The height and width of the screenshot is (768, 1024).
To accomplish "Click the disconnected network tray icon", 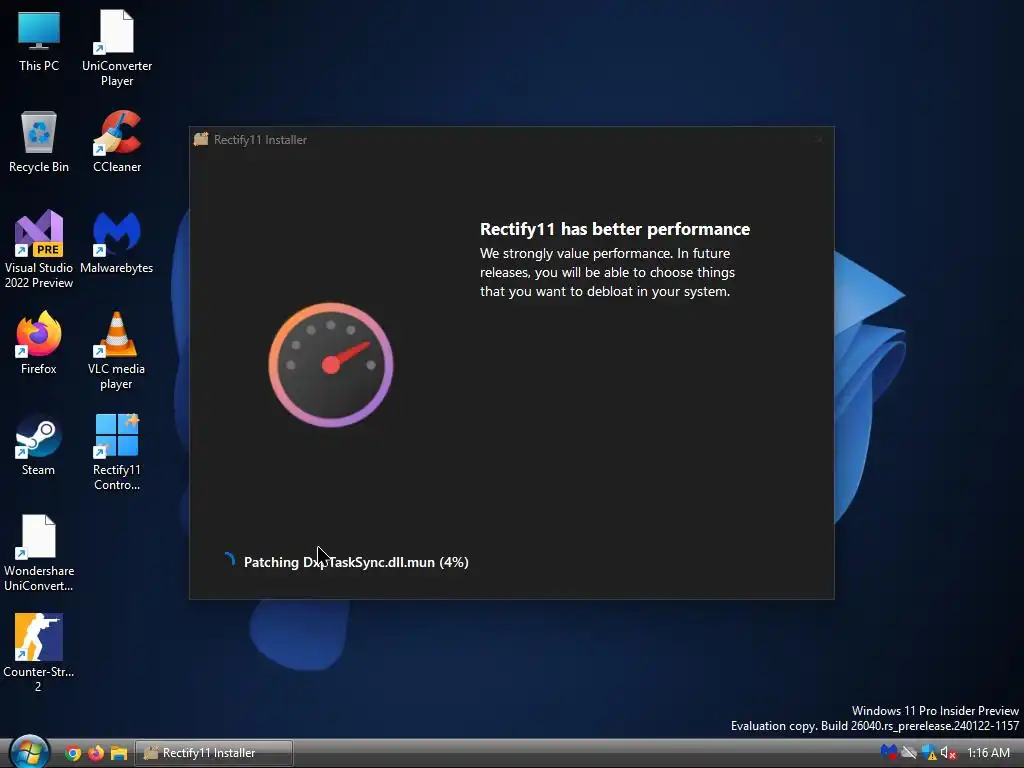I will [x=908, y=753].
